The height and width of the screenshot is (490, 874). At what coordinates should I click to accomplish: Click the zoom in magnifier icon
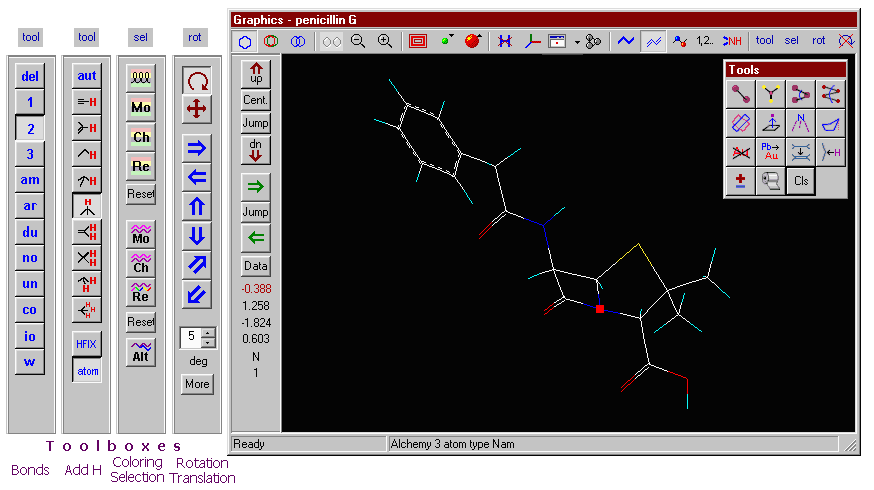pyautogui.click(x=384, y=41)
